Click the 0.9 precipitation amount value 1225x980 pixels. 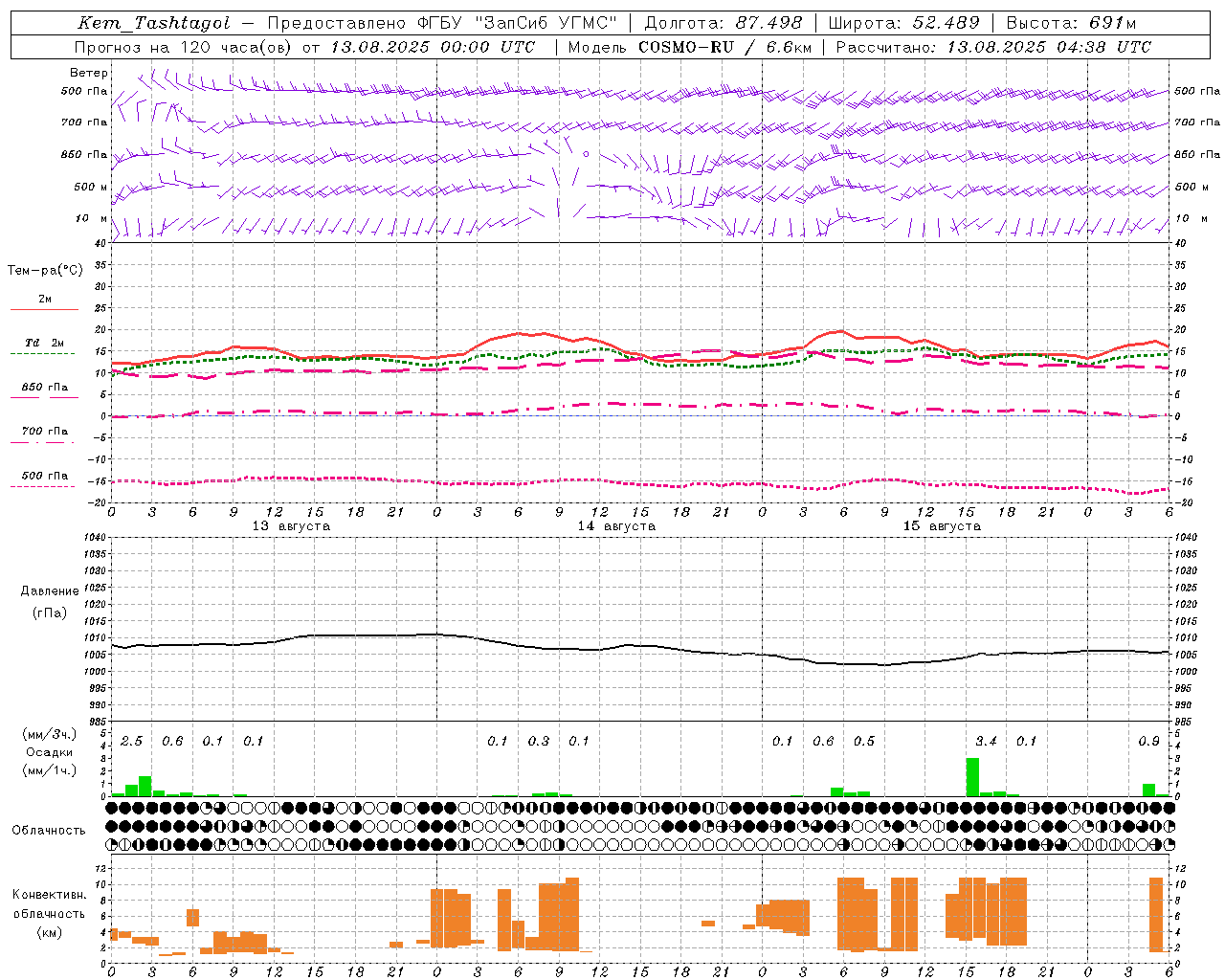point(1148,742)
